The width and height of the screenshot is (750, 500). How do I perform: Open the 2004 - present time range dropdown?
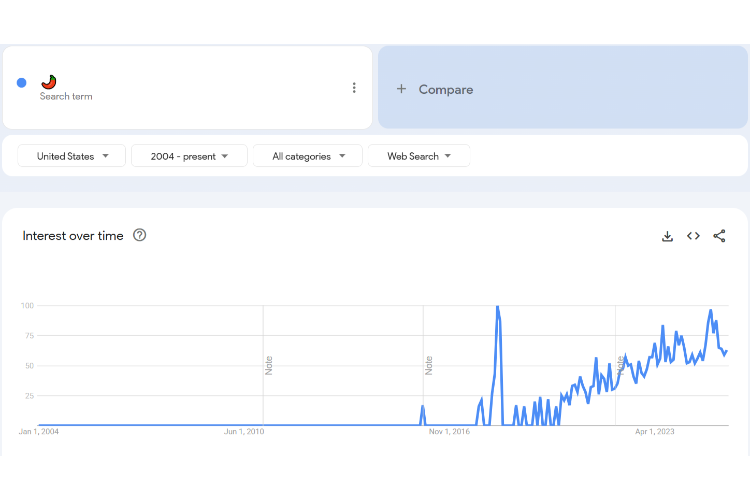point(189,156)
